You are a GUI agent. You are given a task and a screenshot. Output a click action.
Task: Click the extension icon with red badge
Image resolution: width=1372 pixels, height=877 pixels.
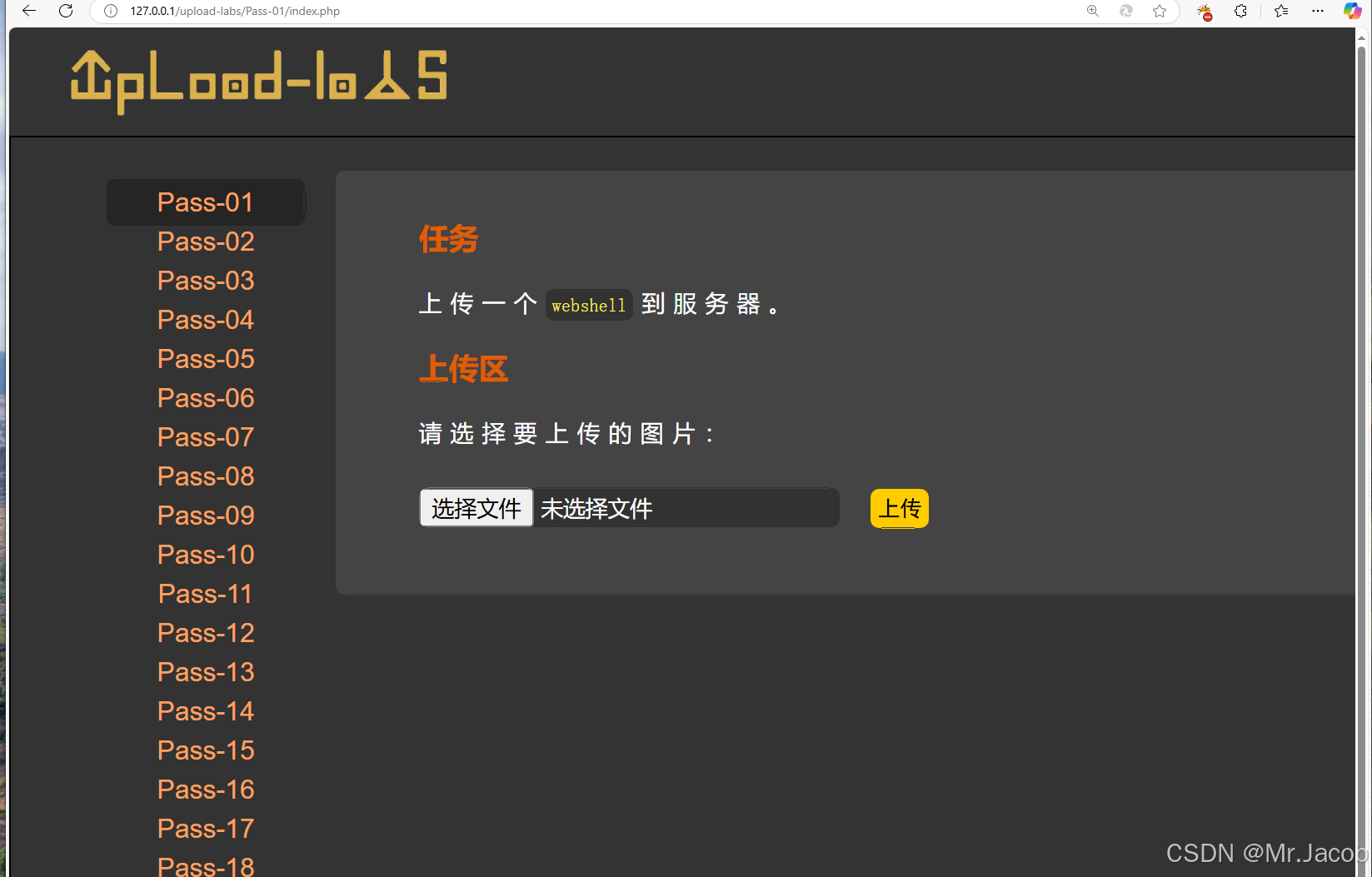pyautogui.click(x=1205, y=12)
